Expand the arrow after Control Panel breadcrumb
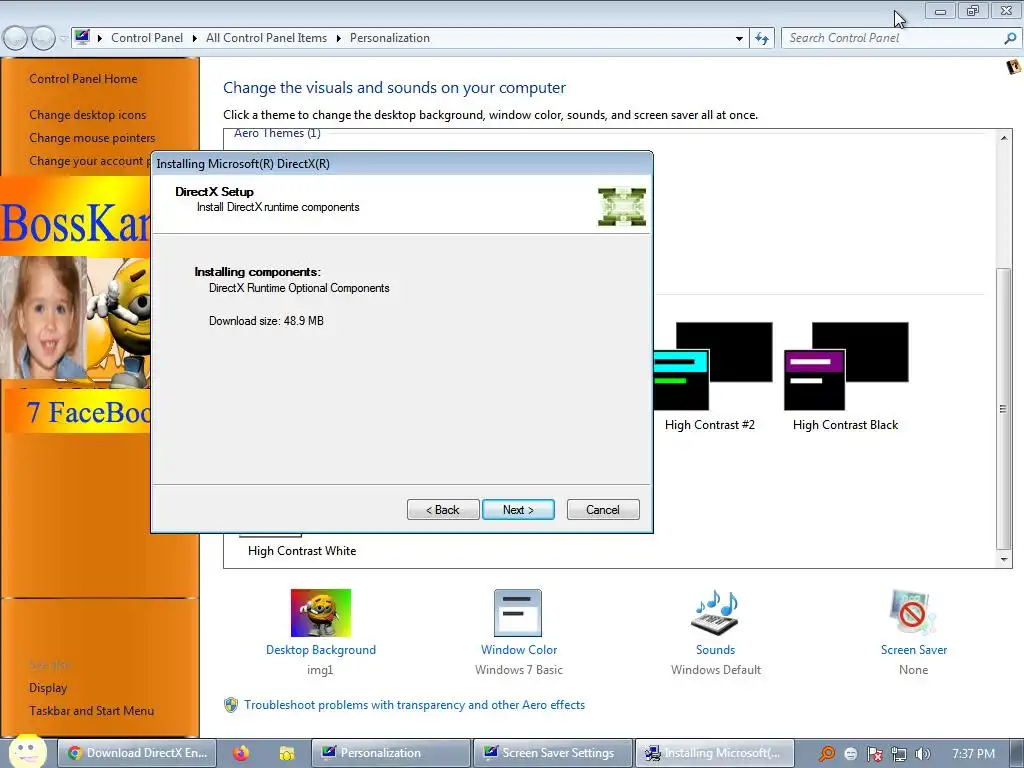This screenshot has width=1024, height=768. click(x=195, y=38)
